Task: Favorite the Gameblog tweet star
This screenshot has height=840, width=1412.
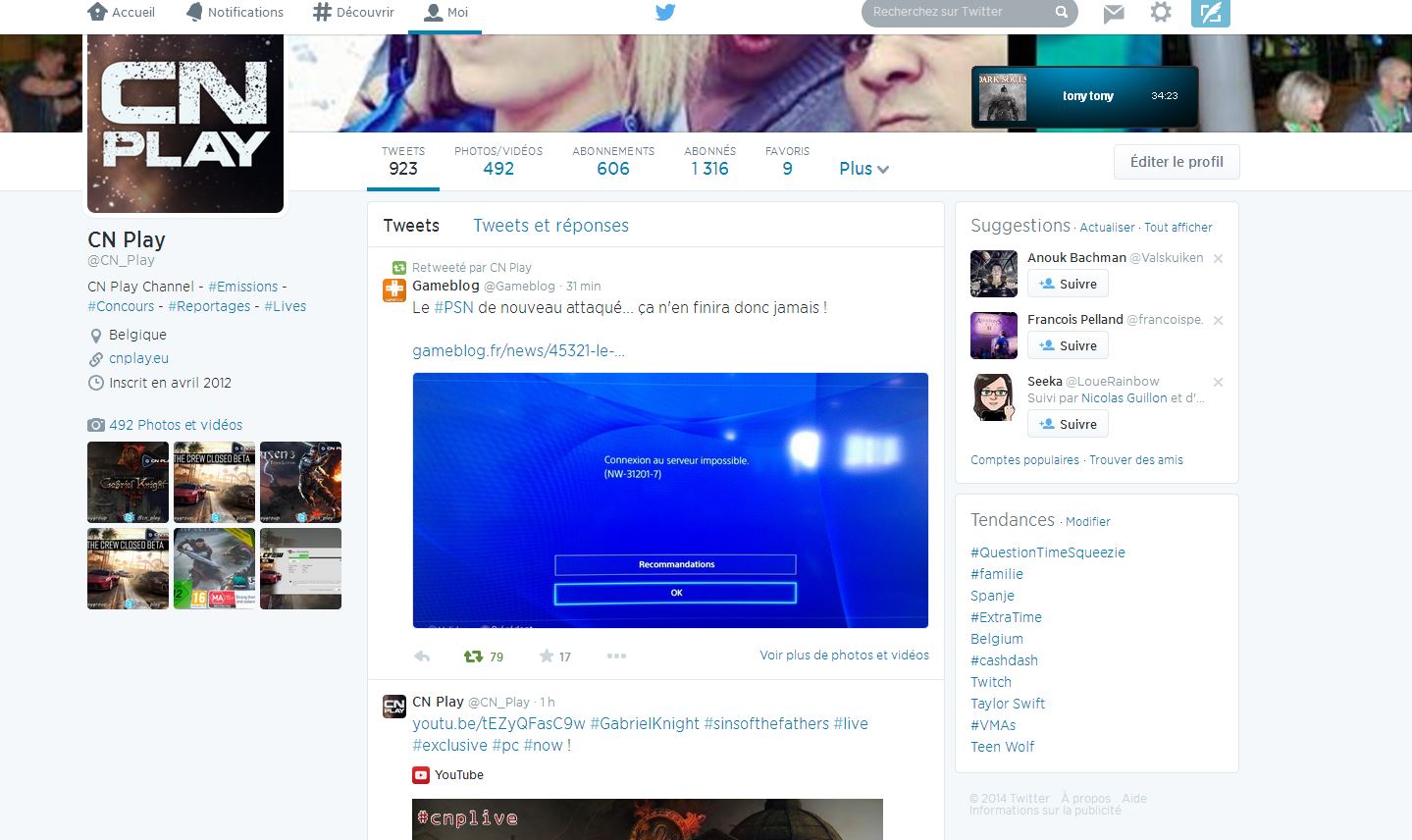Action: 547,656
